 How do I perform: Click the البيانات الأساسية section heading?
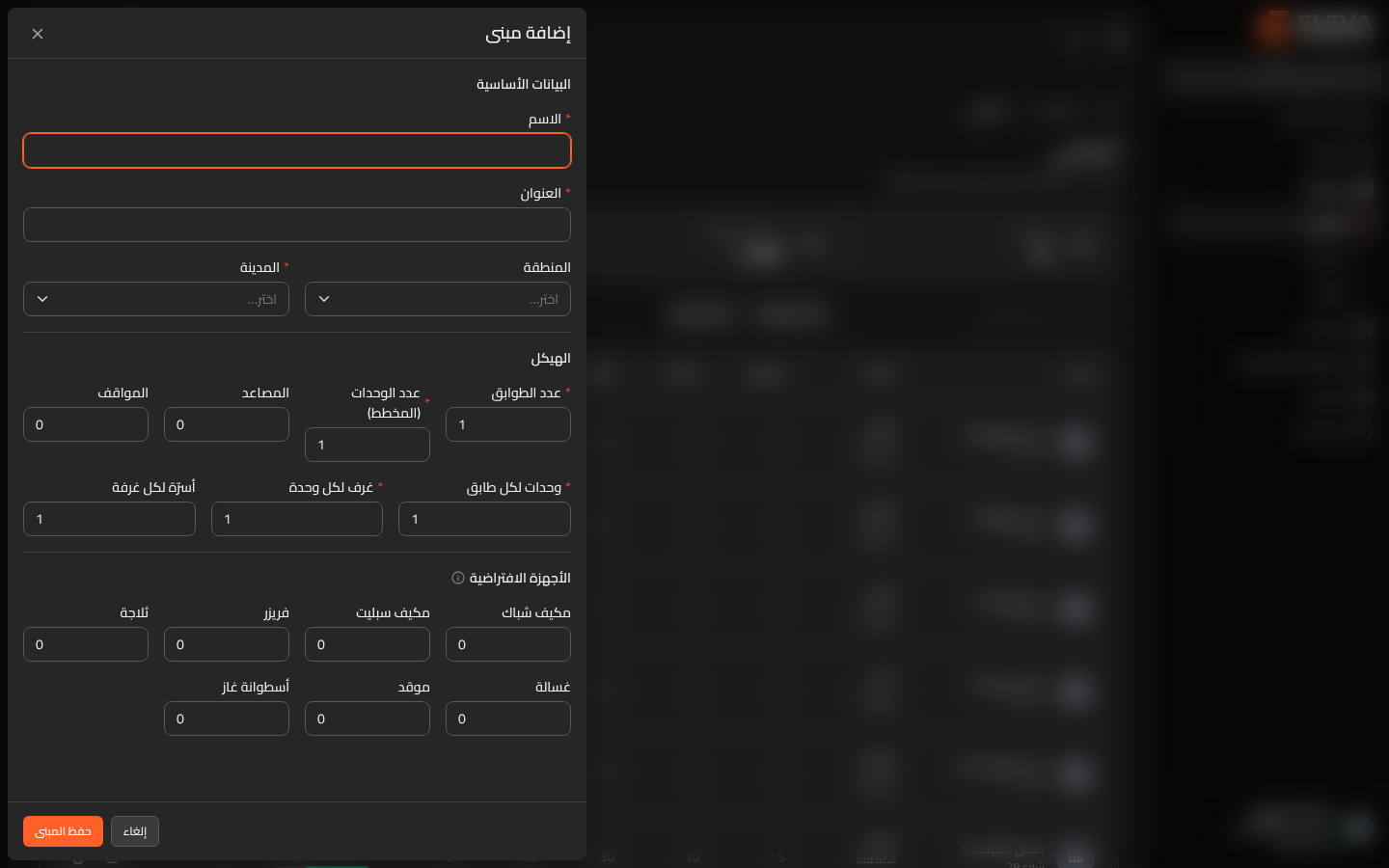[x=524, y=84]
